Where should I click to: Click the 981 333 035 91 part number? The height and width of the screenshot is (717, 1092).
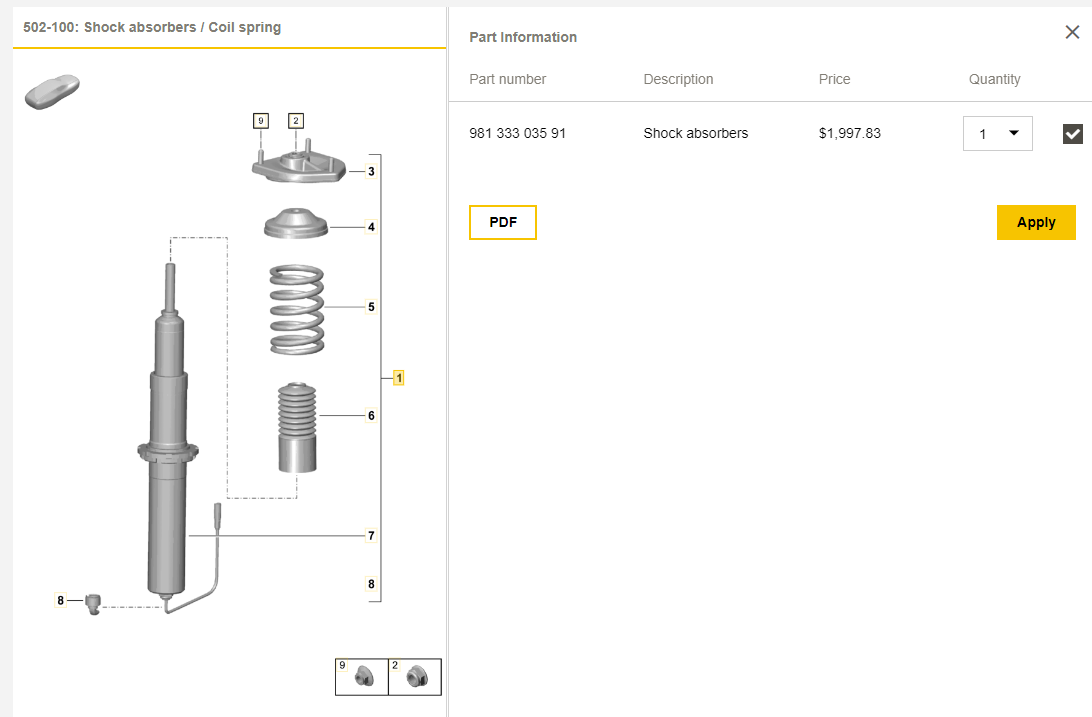click(517, 133)
